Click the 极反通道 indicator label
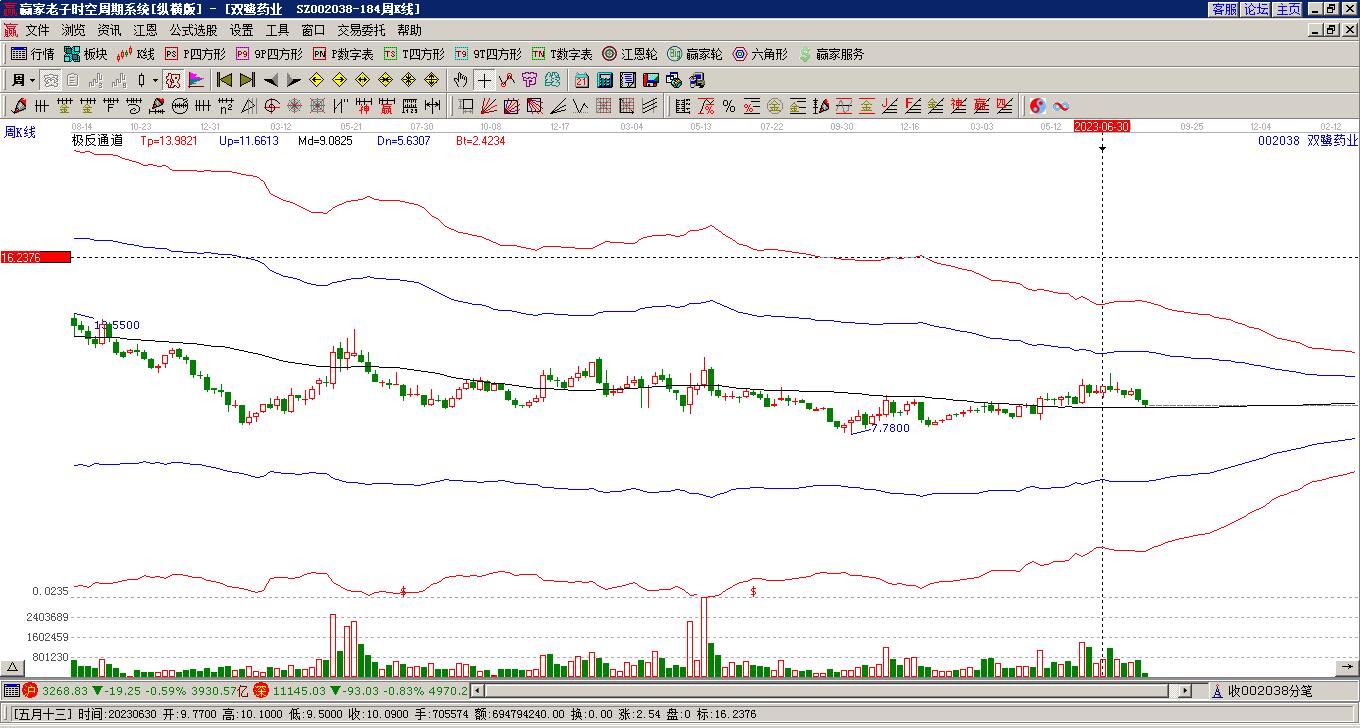The width and height of the screenshot is (1360, 728). (97, 141)
